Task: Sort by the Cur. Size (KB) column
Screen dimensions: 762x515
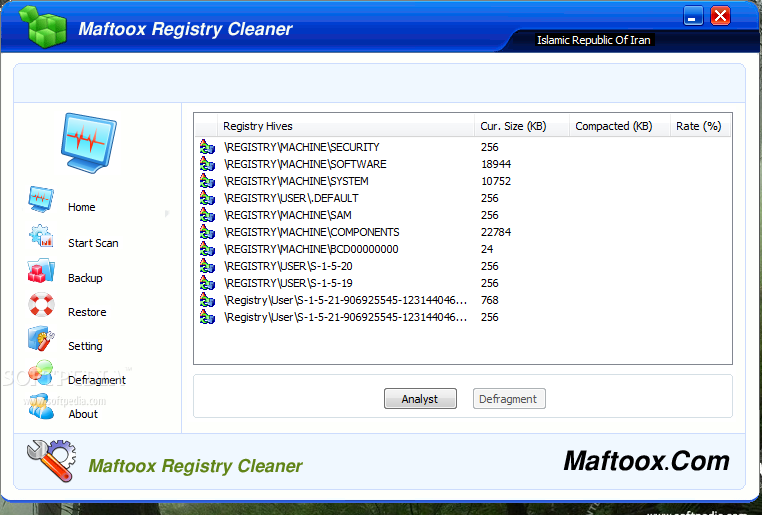Action: [x=521, y=126]
